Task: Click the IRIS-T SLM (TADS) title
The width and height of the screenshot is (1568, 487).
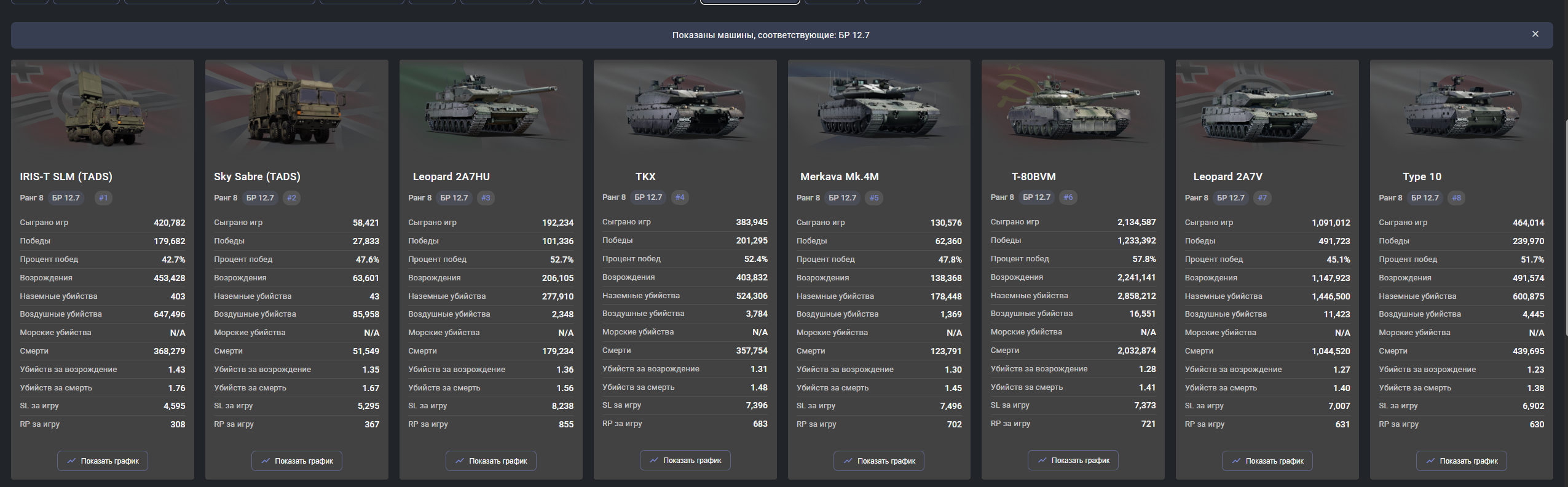Action: pyautogui.click(x=66, y=176)
